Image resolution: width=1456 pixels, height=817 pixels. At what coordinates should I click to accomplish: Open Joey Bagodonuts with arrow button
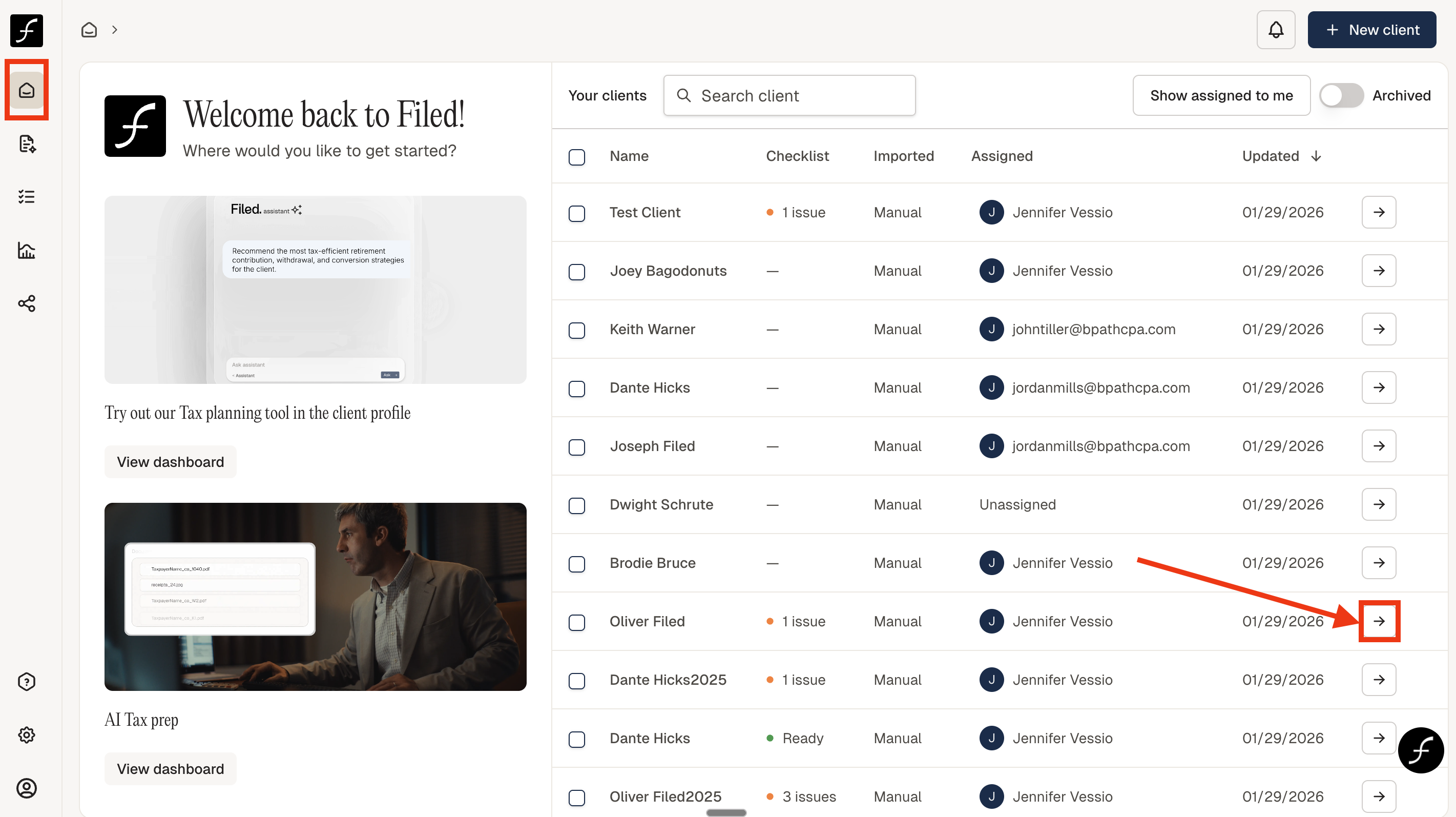point(1379,271)
